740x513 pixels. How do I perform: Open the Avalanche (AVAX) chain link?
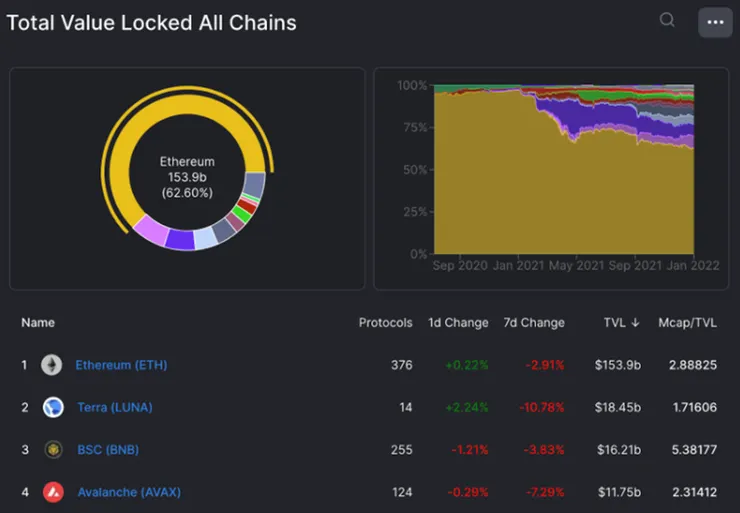tap(129, 492)
